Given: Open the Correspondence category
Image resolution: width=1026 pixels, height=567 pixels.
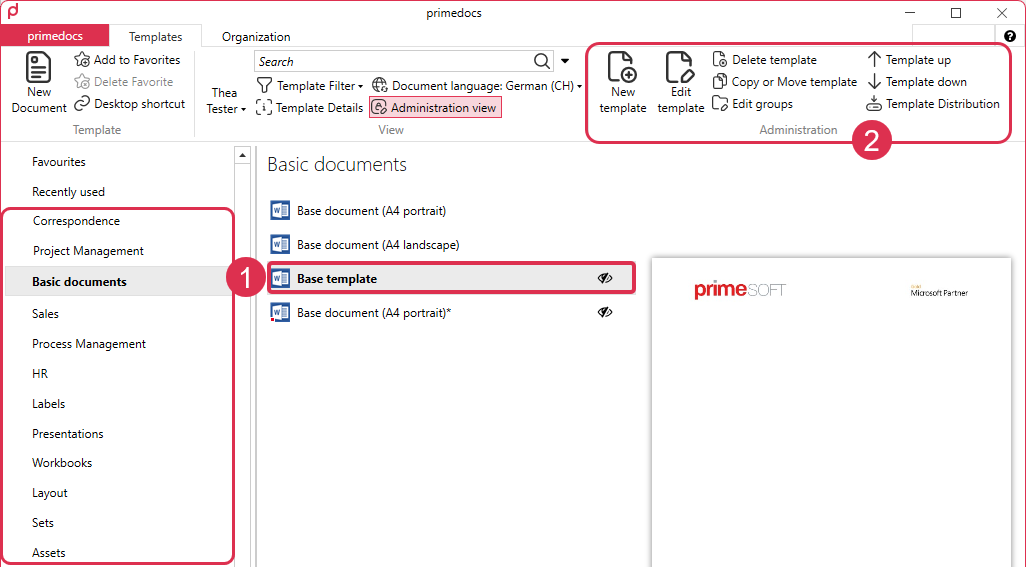Looking at the screenshot, I should 77,221.
